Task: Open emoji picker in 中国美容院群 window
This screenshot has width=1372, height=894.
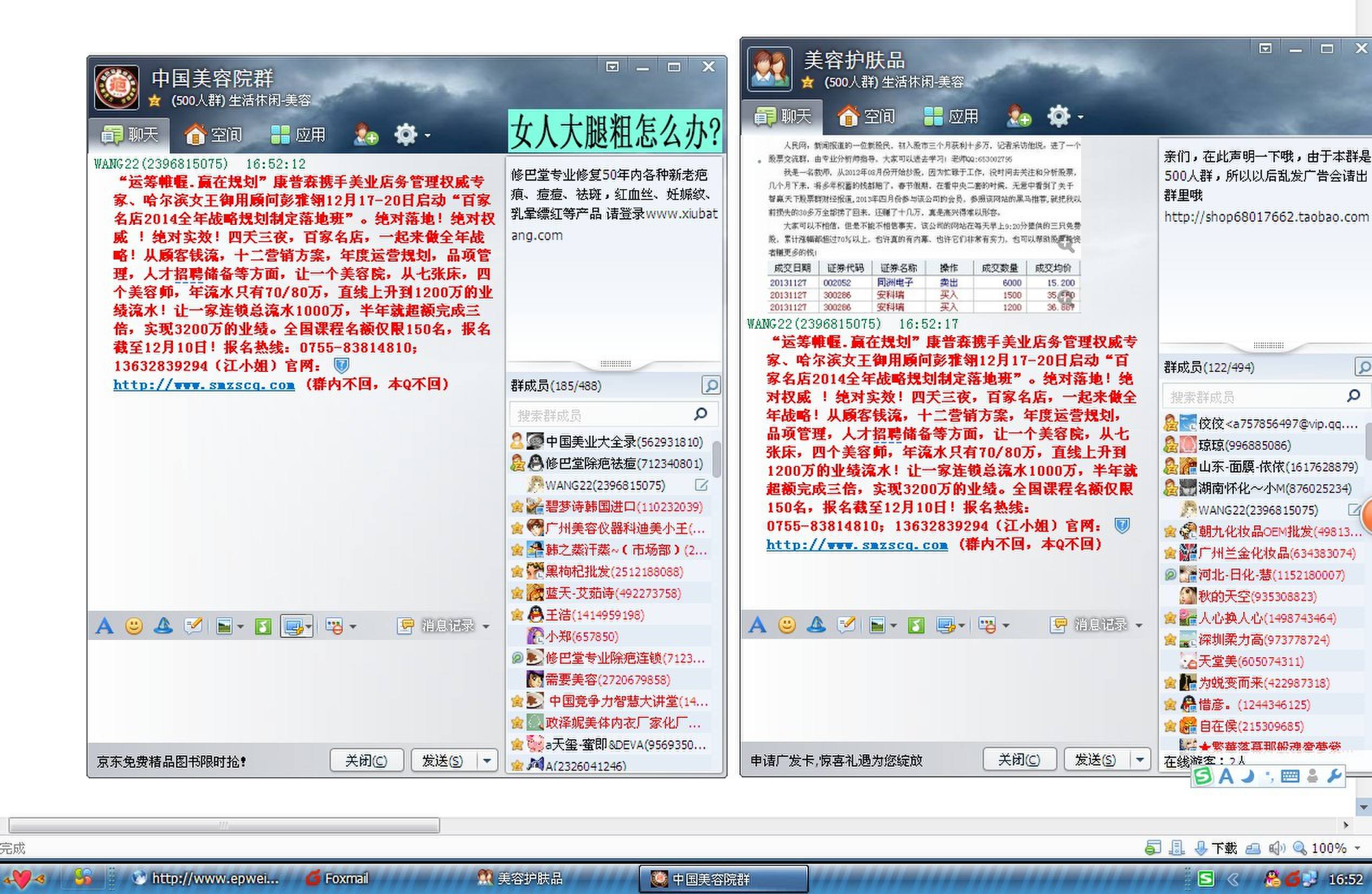Action: 134,626
